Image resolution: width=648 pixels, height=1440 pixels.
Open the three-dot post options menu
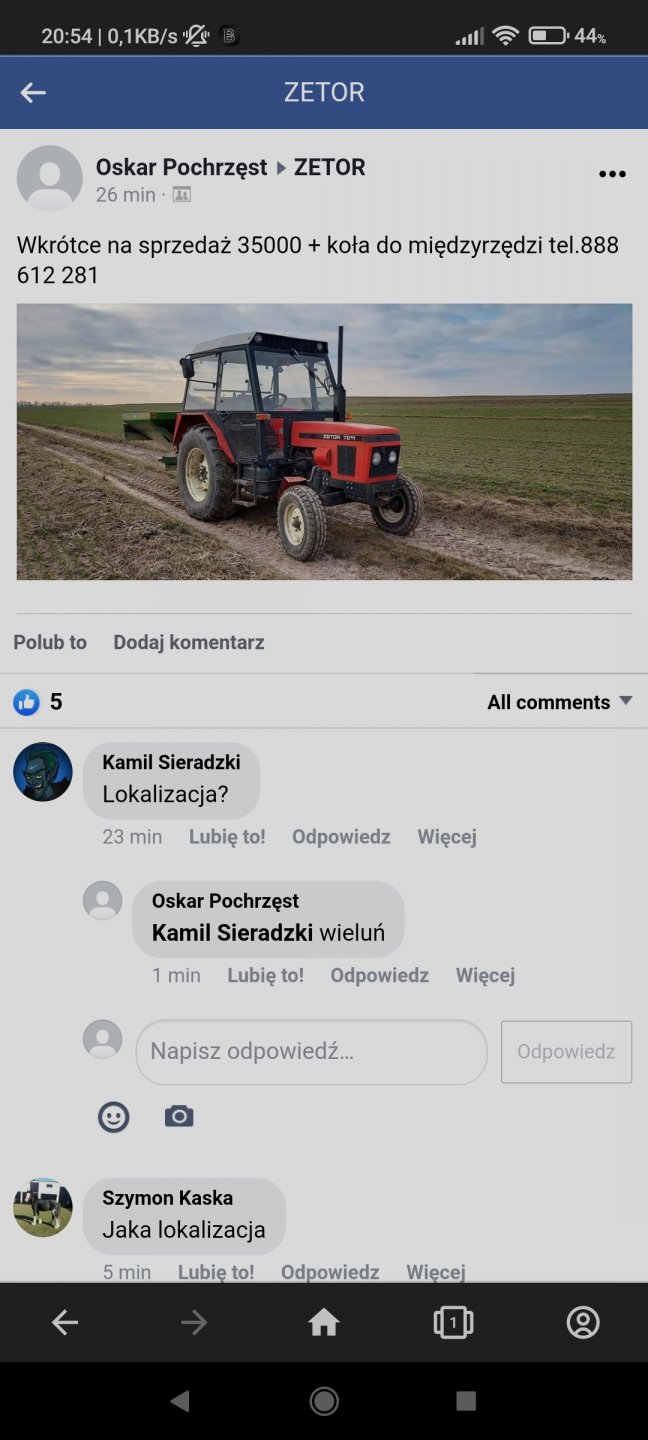[612, 174]
